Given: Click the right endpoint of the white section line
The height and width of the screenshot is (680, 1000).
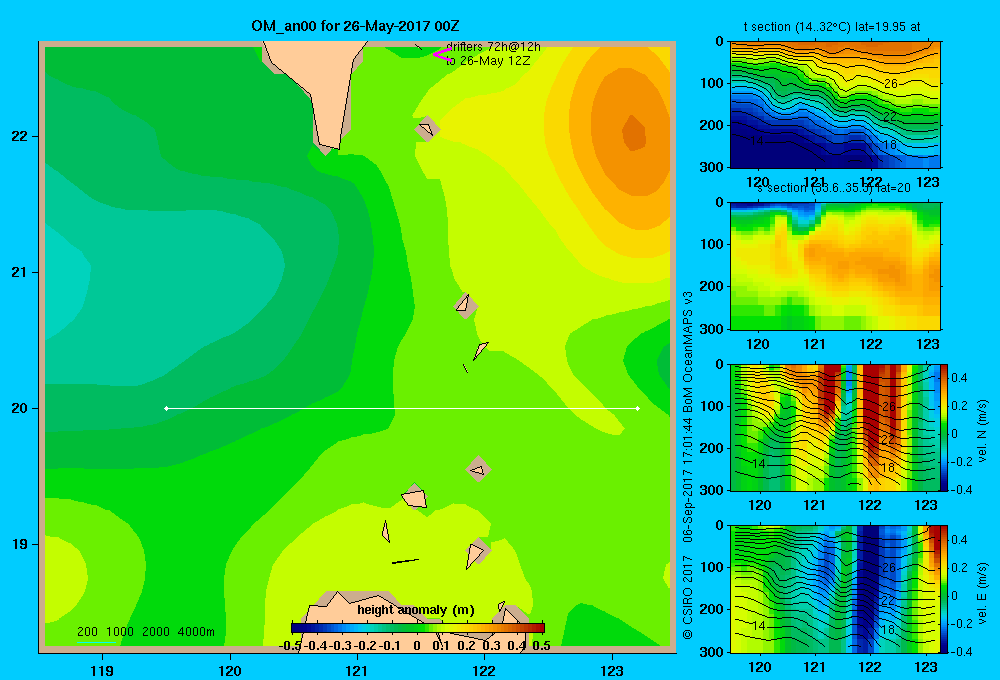Looking at the screenshot, I should pyautogui.click(x=638, y=408).
